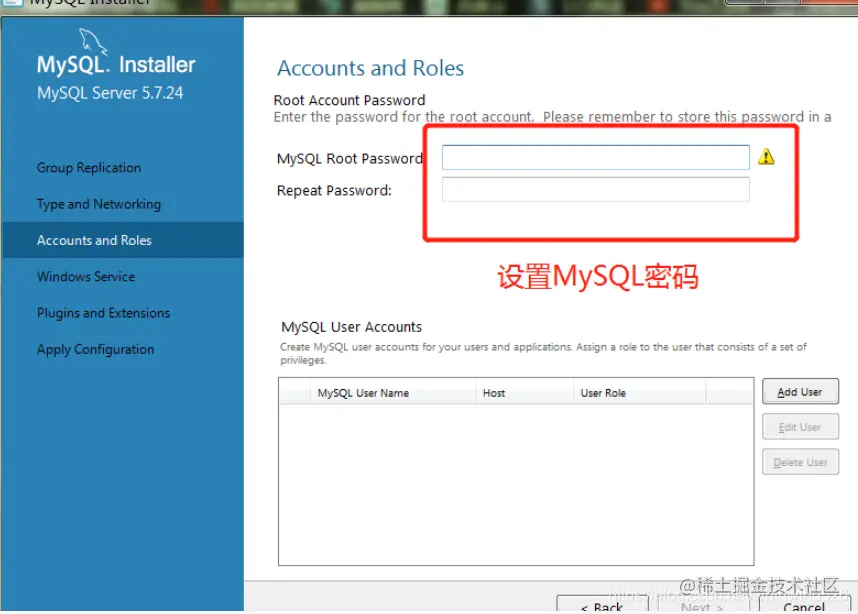Viewport: 858px width, 614px height.
Task: Open the Plugins and Extensions step
Action: pyautogui.click(x=103, y=313)
